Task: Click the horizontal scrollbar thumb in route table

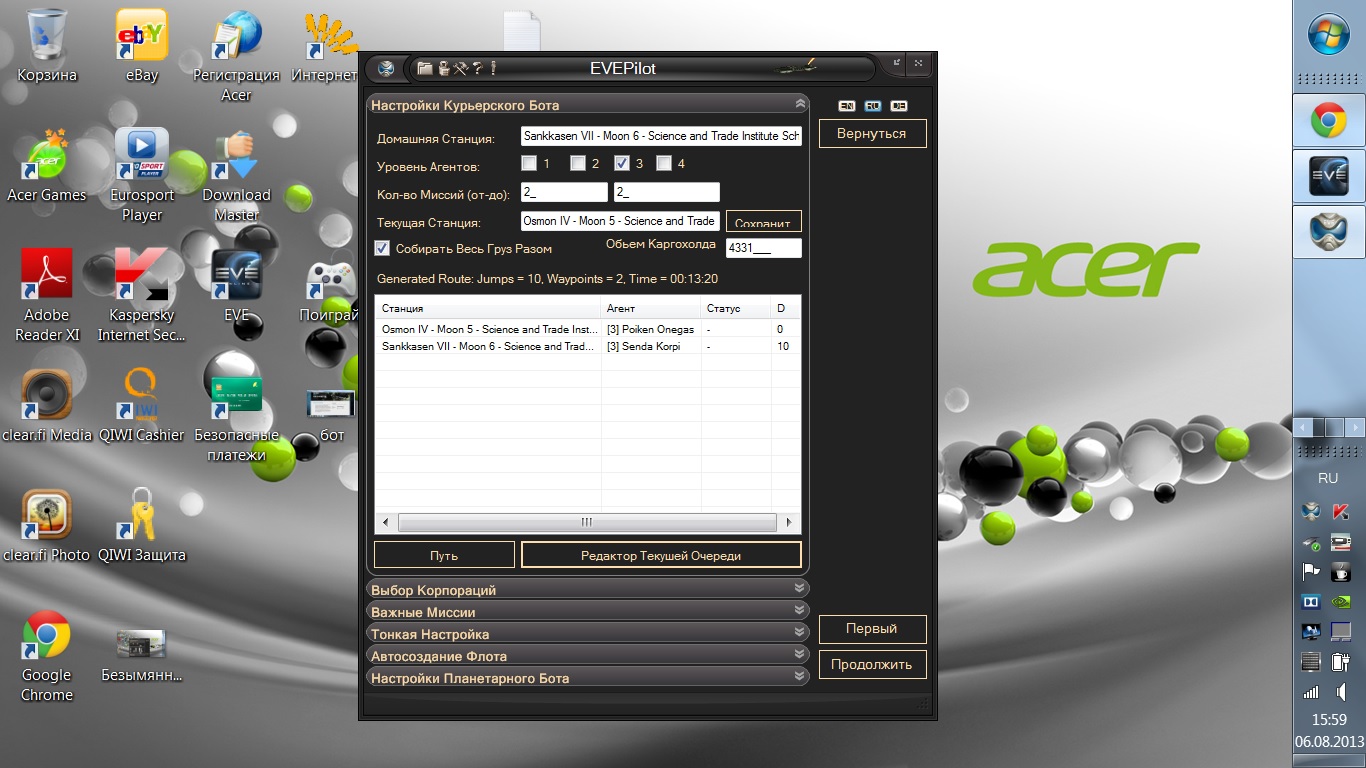Action: tap(587, 522)
